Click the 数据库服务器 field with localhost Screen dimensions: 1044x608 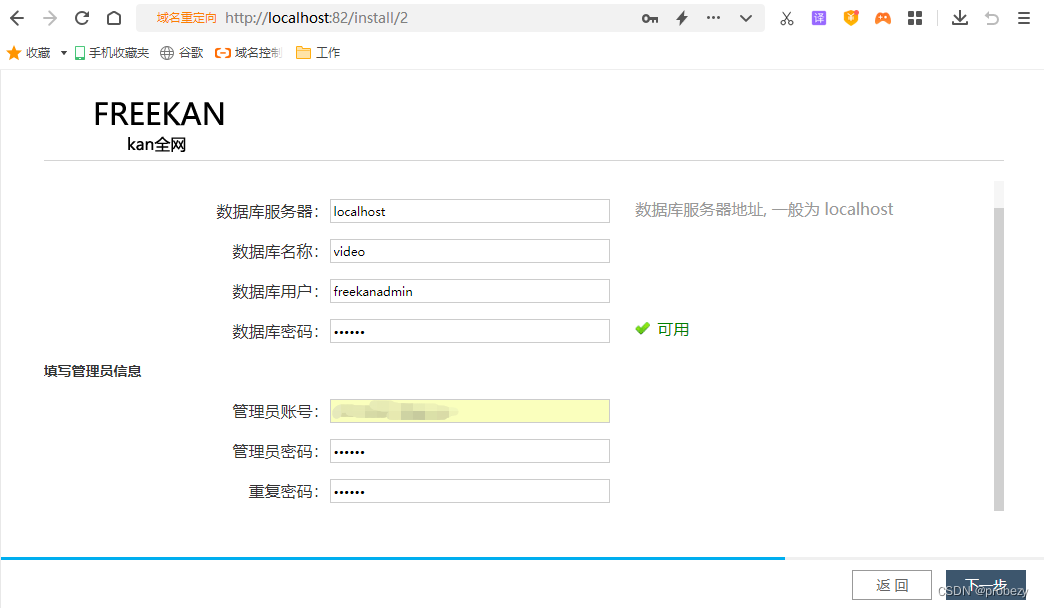pyautogui.click(x=469, y=211)
